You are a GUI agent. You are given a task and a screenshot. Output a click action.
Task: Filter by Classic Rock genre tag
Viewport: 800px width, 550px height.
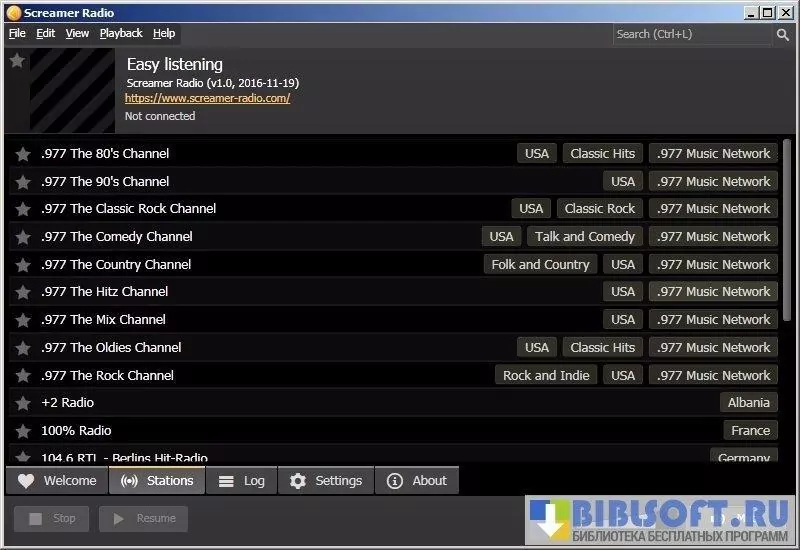[599, 209]
